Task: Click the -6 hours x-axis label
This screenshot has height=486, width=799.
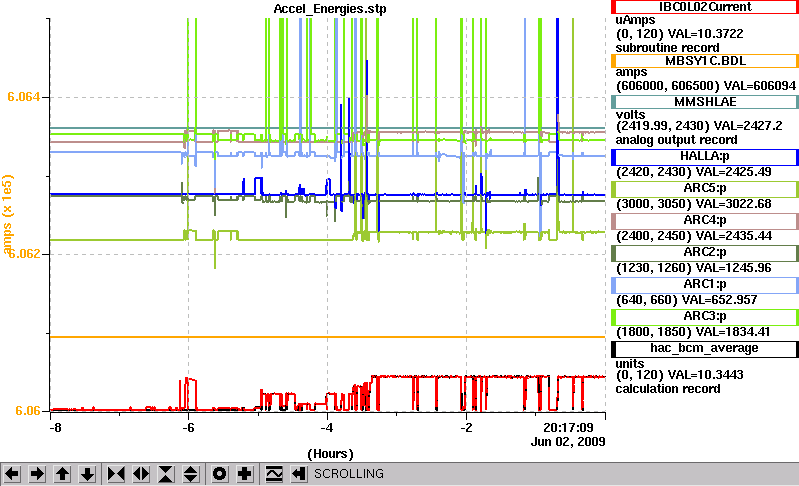Action: click(x=188, y=428)
